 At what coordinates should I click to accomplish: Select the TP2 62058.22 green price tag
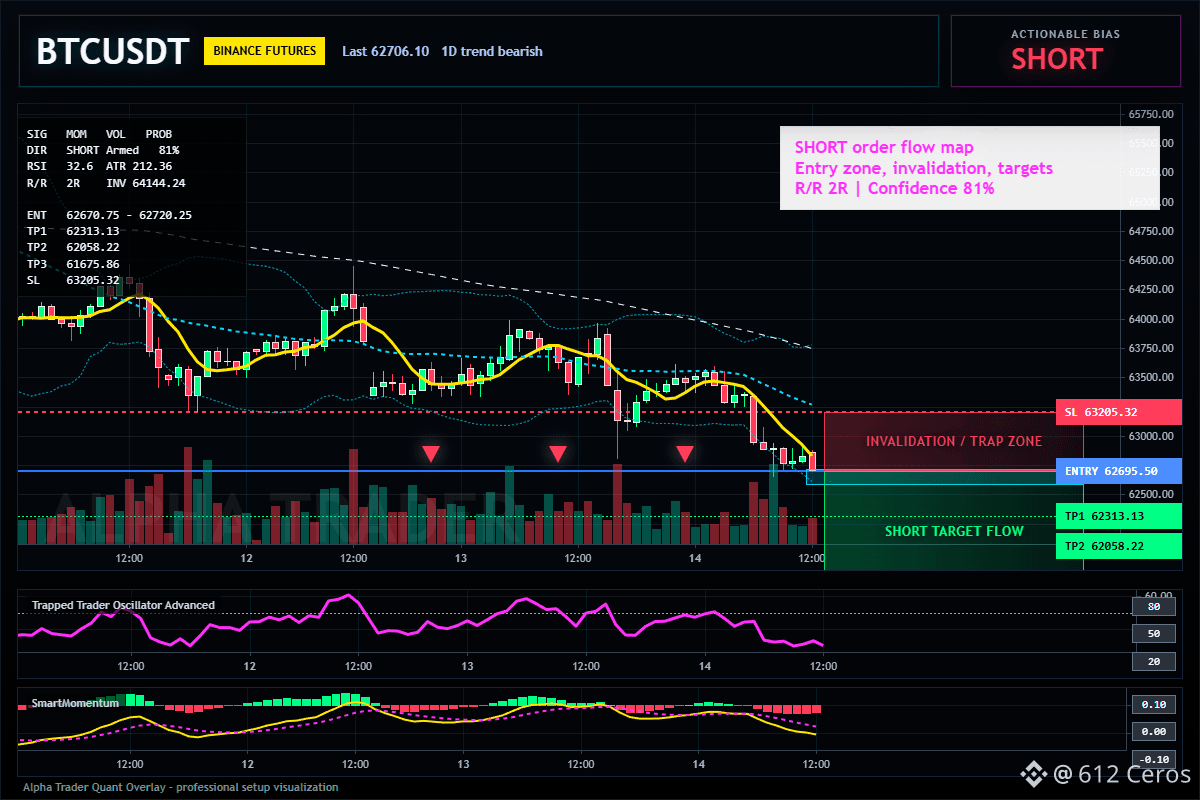click(x=1118, y=546)
